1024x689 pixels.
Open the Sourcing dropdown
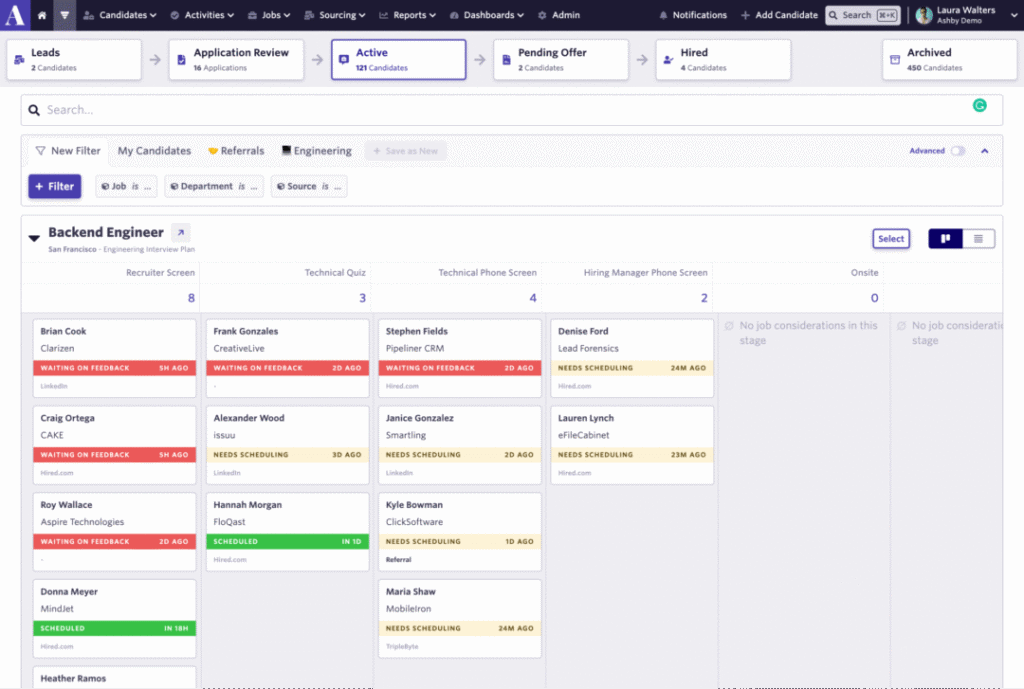(x=335, y=15)
